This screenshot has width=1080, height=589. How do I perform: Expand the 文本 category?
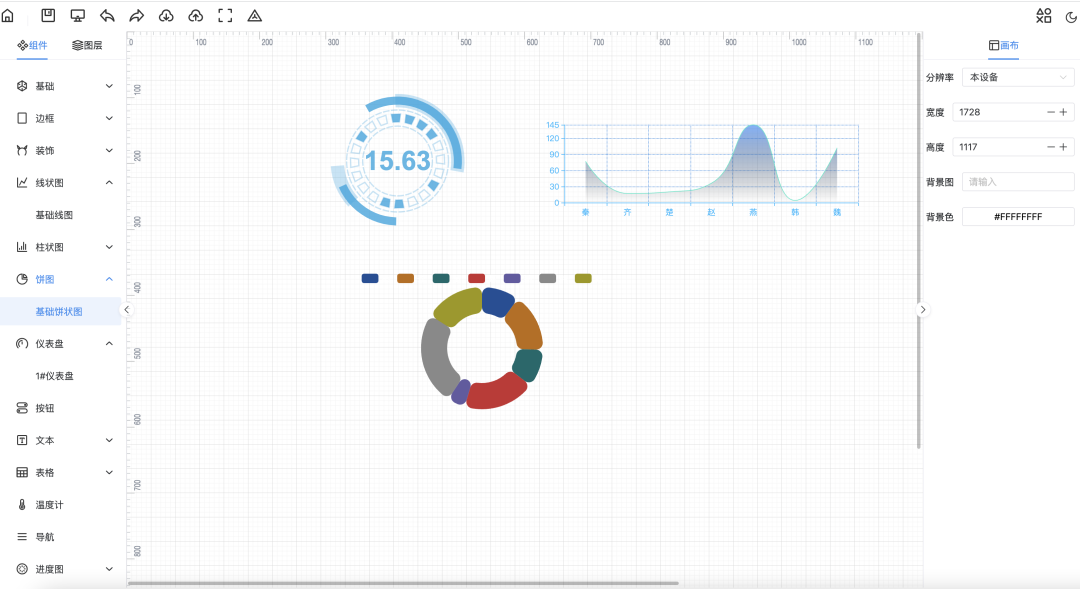[x=64, y=440]
